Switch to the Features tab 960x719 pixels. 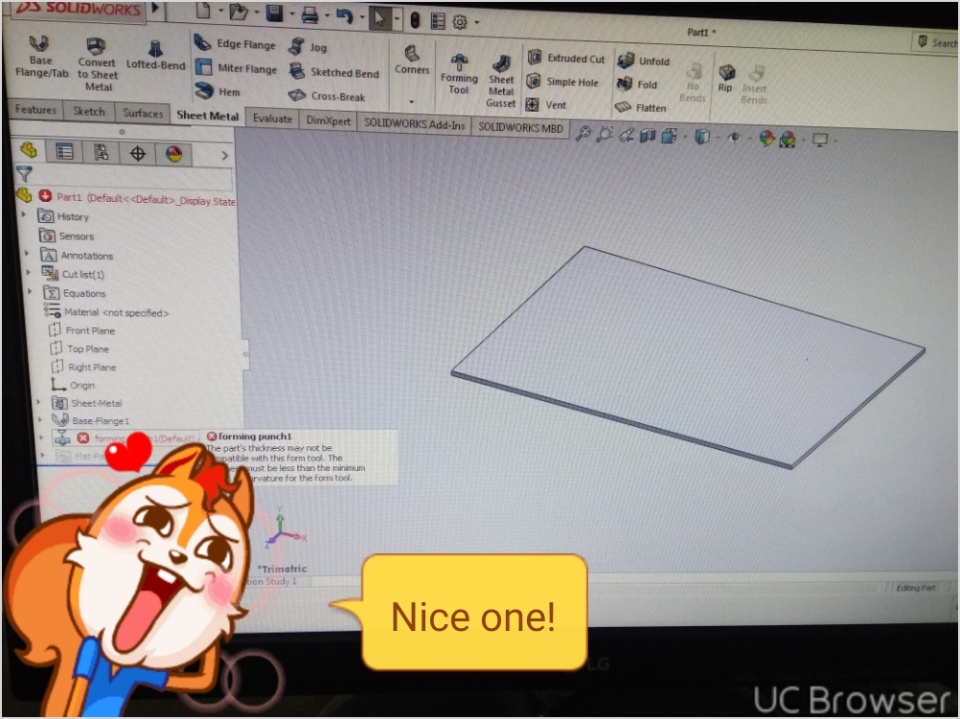(36, 110)
